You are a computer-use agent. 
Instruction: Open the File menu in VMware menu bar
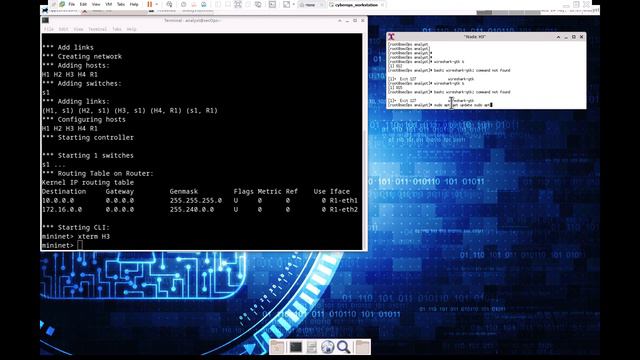coord(71,4)
